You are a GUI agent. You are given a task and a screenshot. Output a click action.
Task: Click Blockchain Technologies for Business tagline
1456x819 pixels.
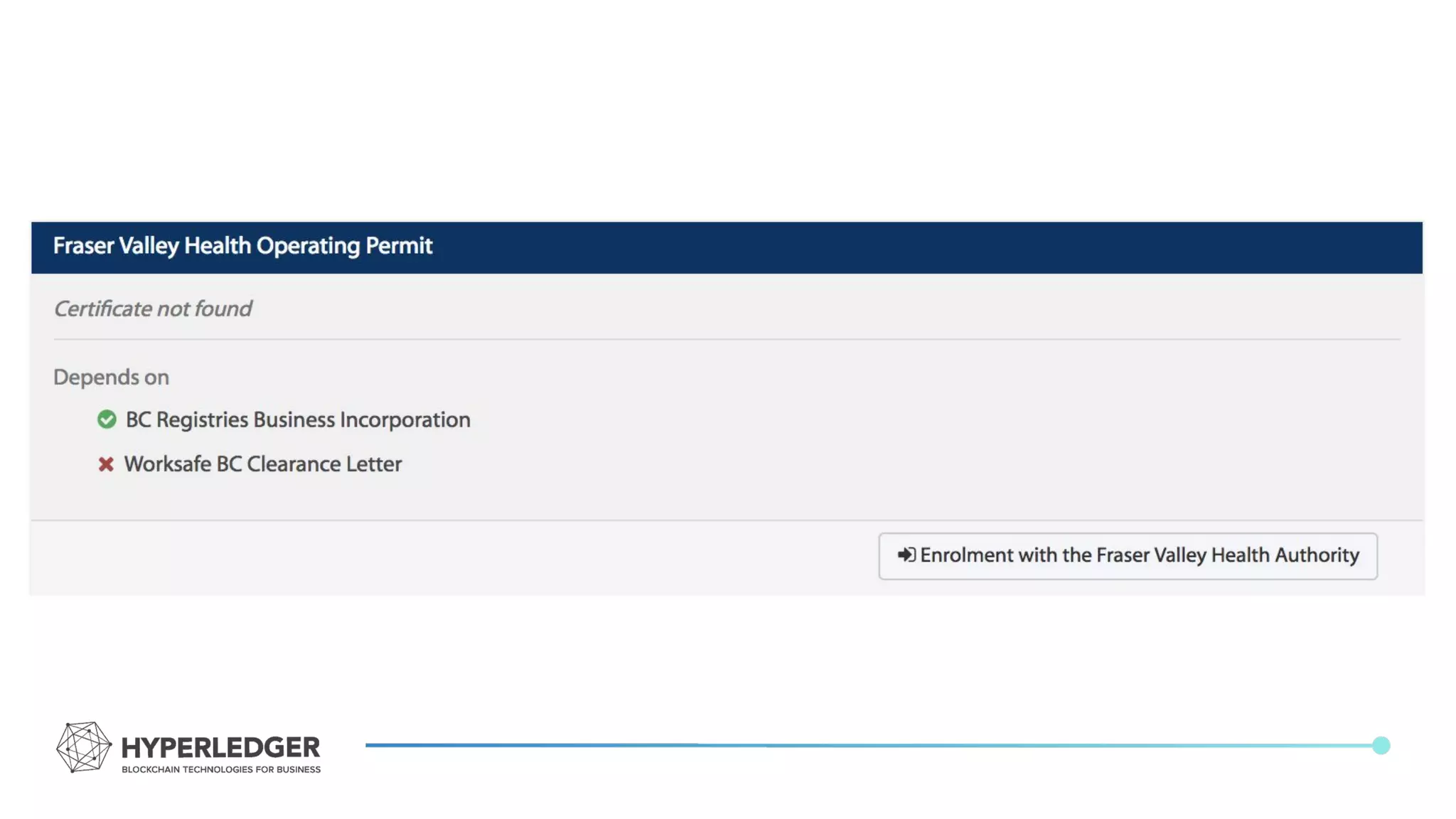pos(221,769)
